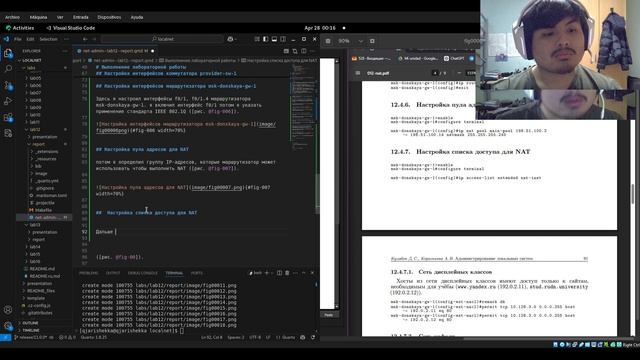Expand the lab14 folder
640x360 pixels.
tap(35, 247)
